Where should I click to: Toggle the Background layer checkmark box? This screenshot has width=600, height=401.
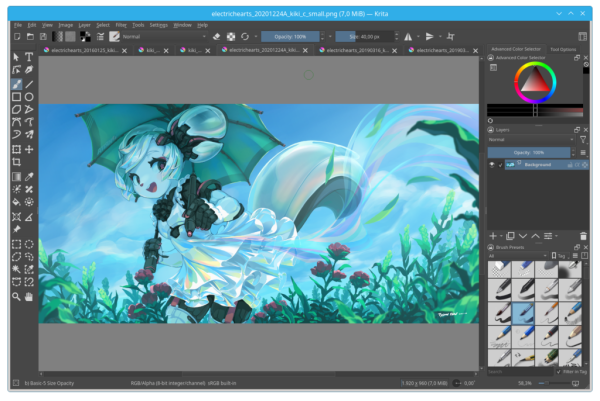click(x=500, y=165)
